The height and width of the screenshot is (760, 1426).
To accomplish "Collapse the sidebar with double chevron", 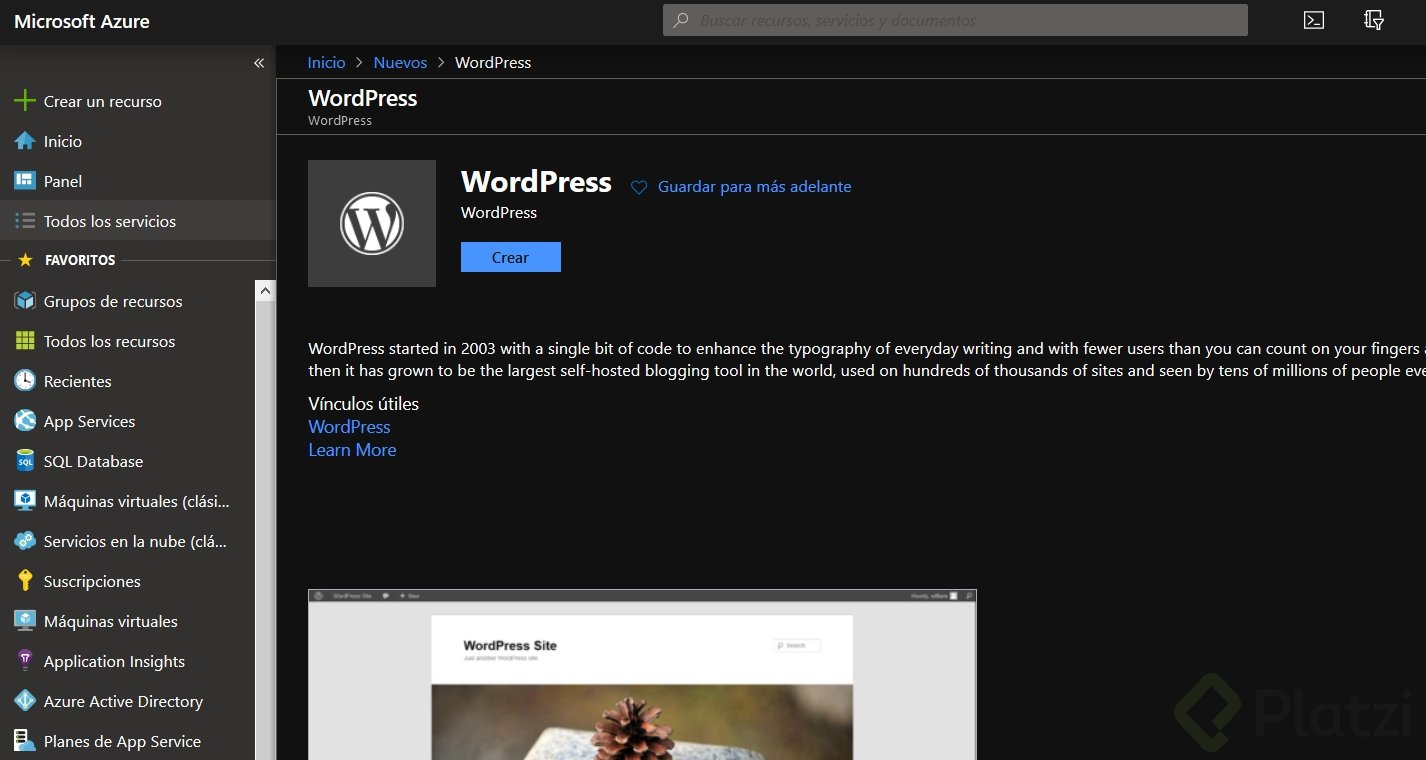I will pos(259,63).
